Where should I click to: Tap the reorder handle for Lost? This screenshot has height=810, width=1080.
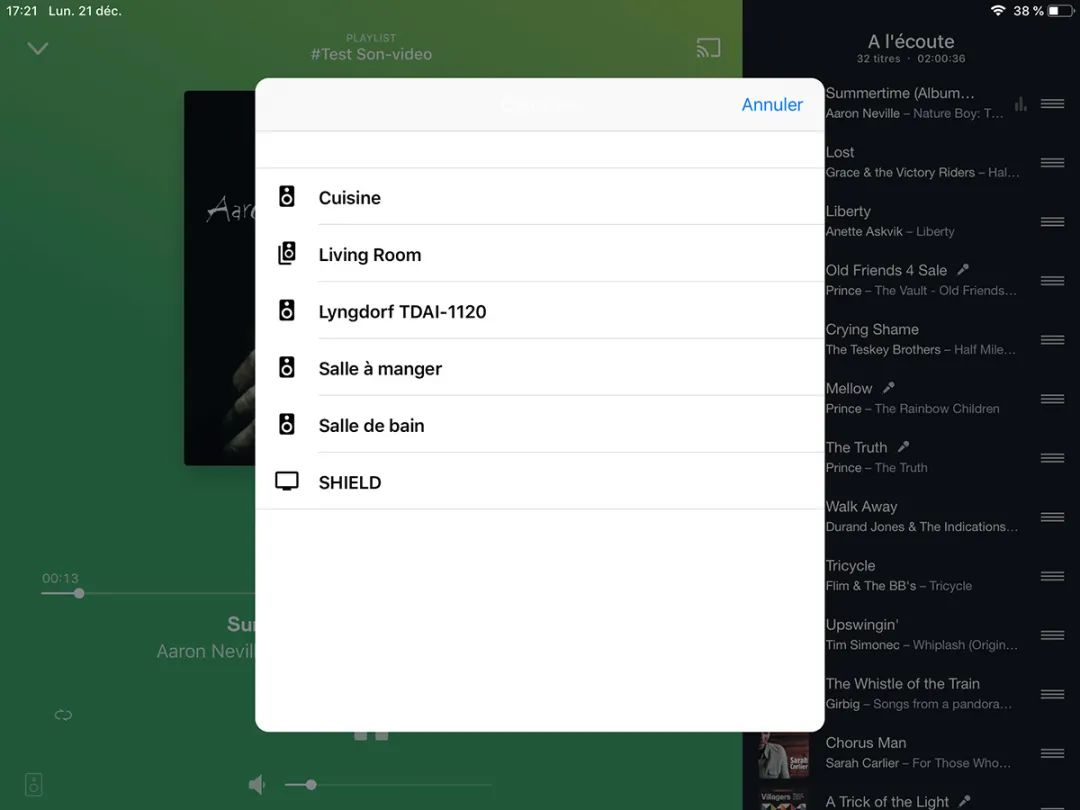point(1052,163)
